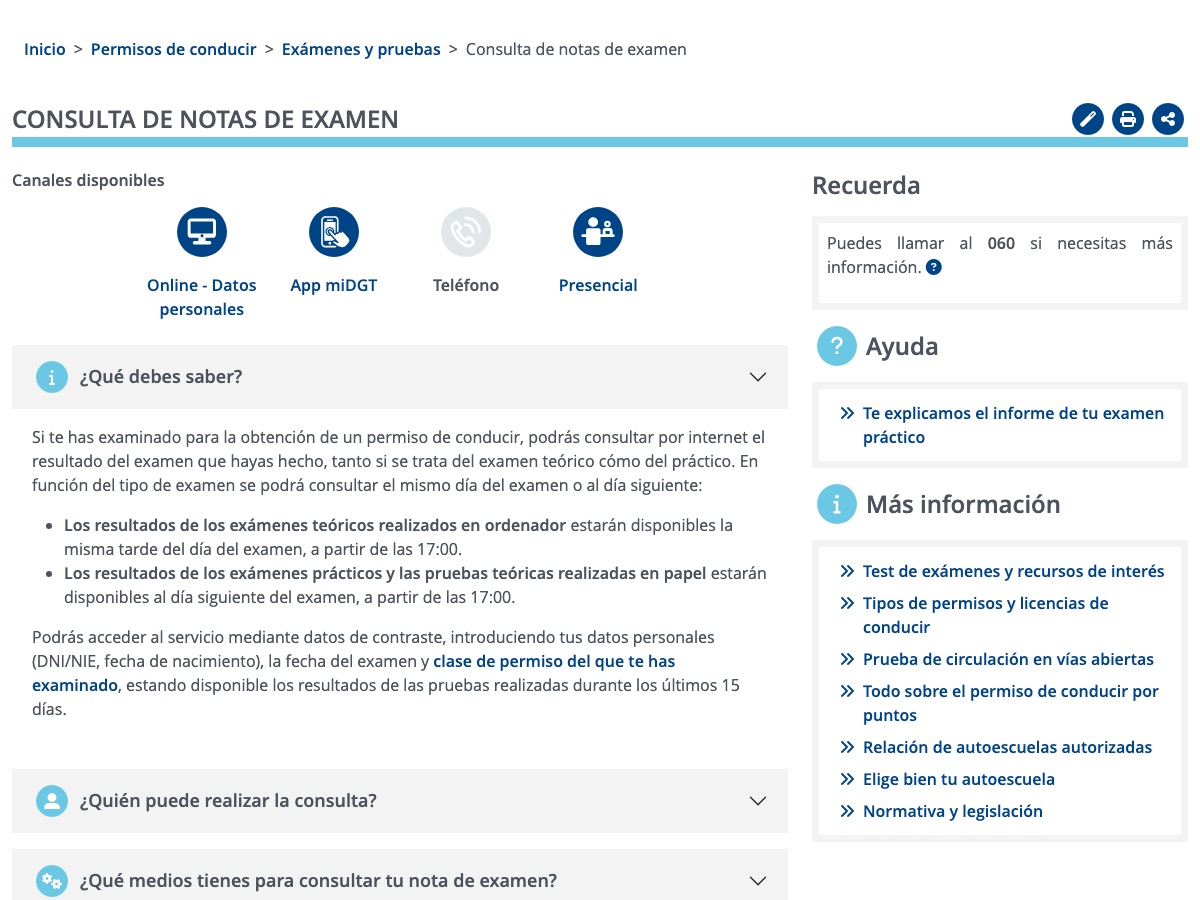This screenshot has height=900, width=1200.
Task: Open Normativa y legislación link
Action: 953,811
